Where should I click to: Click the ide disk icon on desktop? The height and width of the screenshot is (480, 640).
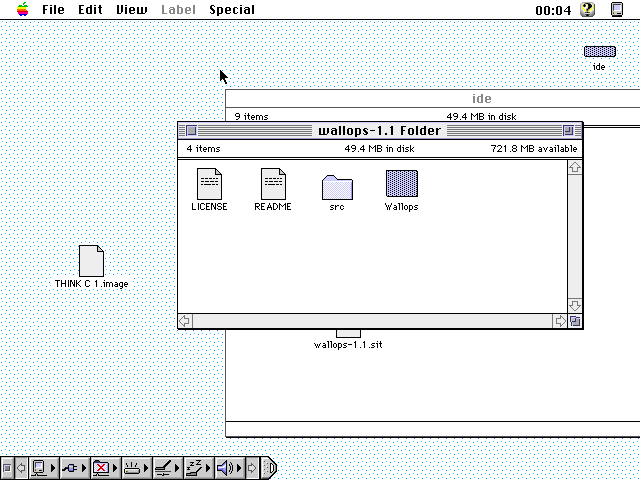tap(599, 52)
